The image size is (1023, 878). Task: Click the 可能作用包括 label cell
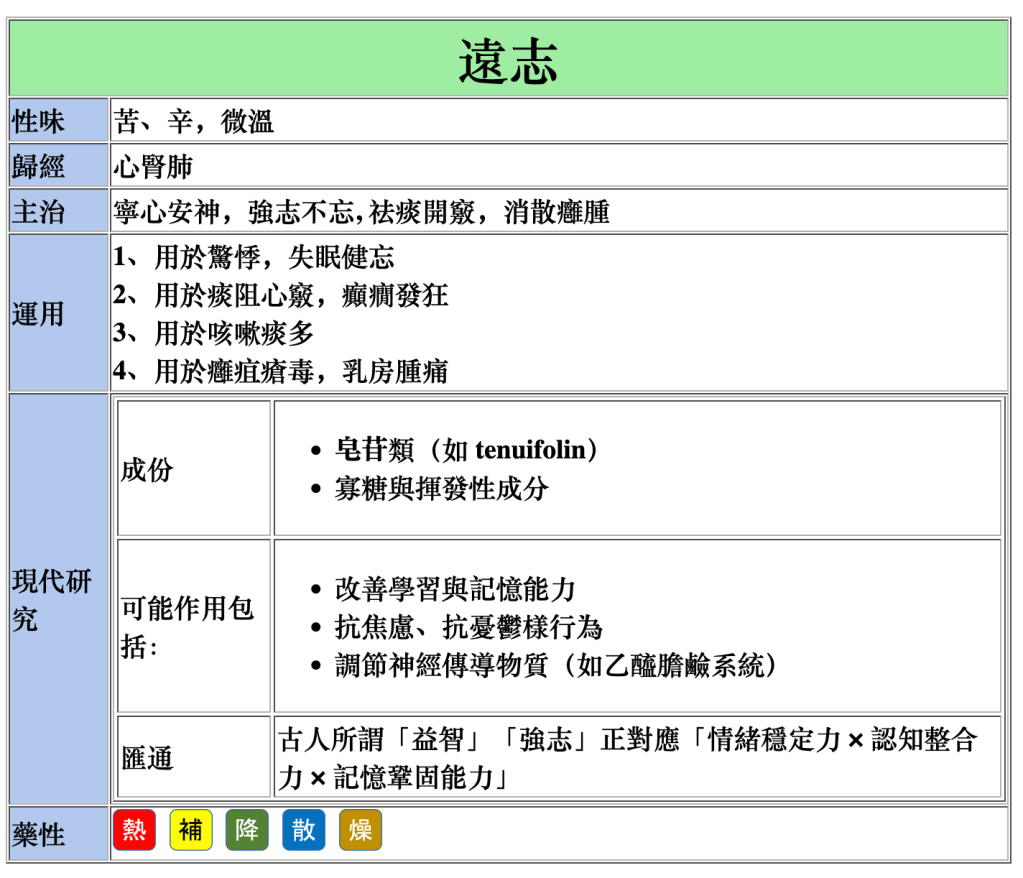click(x=188, y=626)
